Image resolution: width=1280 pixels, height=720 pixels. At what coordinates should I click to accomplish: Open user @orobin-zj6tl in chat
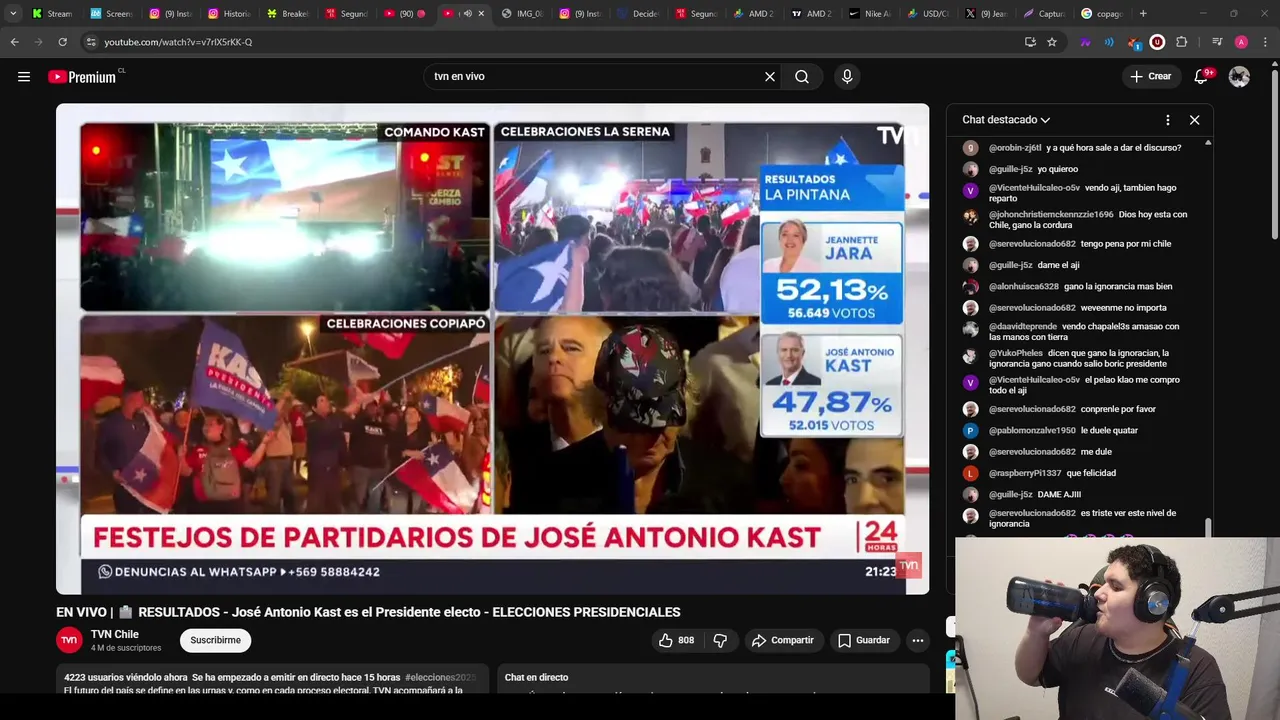(x=1015, y=148)
